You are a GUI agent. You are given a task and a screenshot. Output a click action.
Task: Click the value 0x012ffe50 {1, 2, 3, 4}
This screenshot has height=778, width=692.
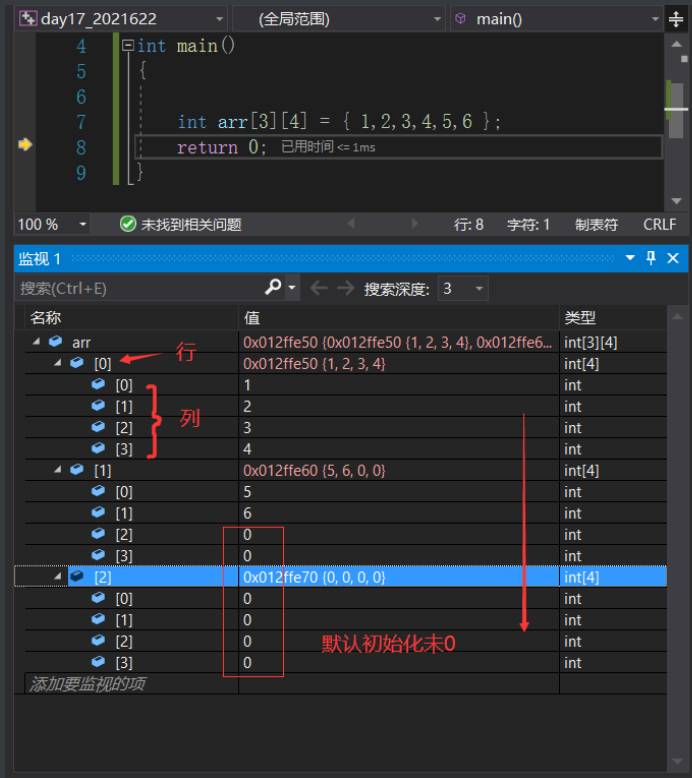click(314, 364)
